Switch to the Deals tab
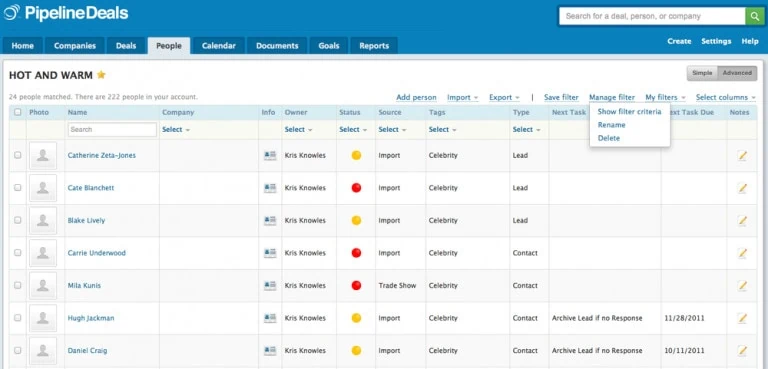The height and width of the screenshot is (369, 768). tap(126, 46)
